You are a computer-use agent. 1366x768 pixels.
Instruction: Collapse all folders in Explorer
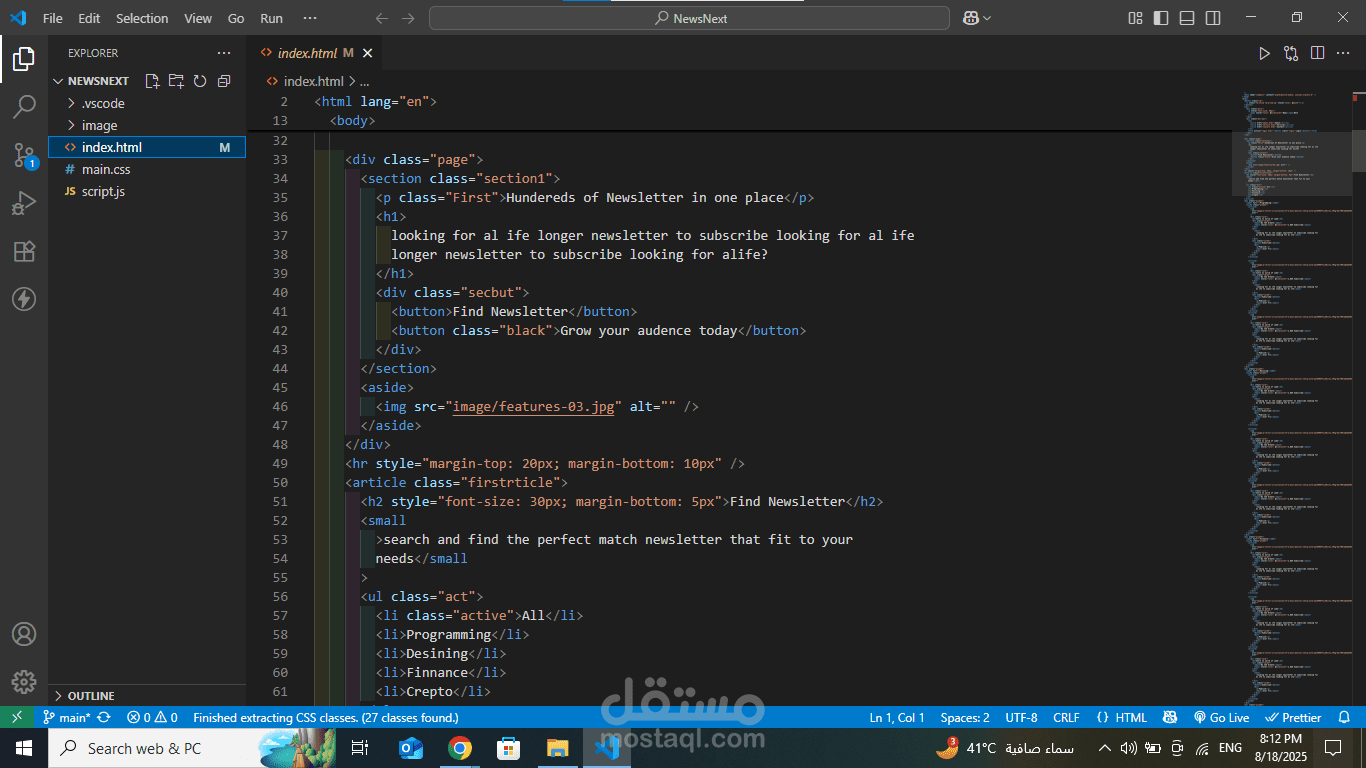point(224,81)
